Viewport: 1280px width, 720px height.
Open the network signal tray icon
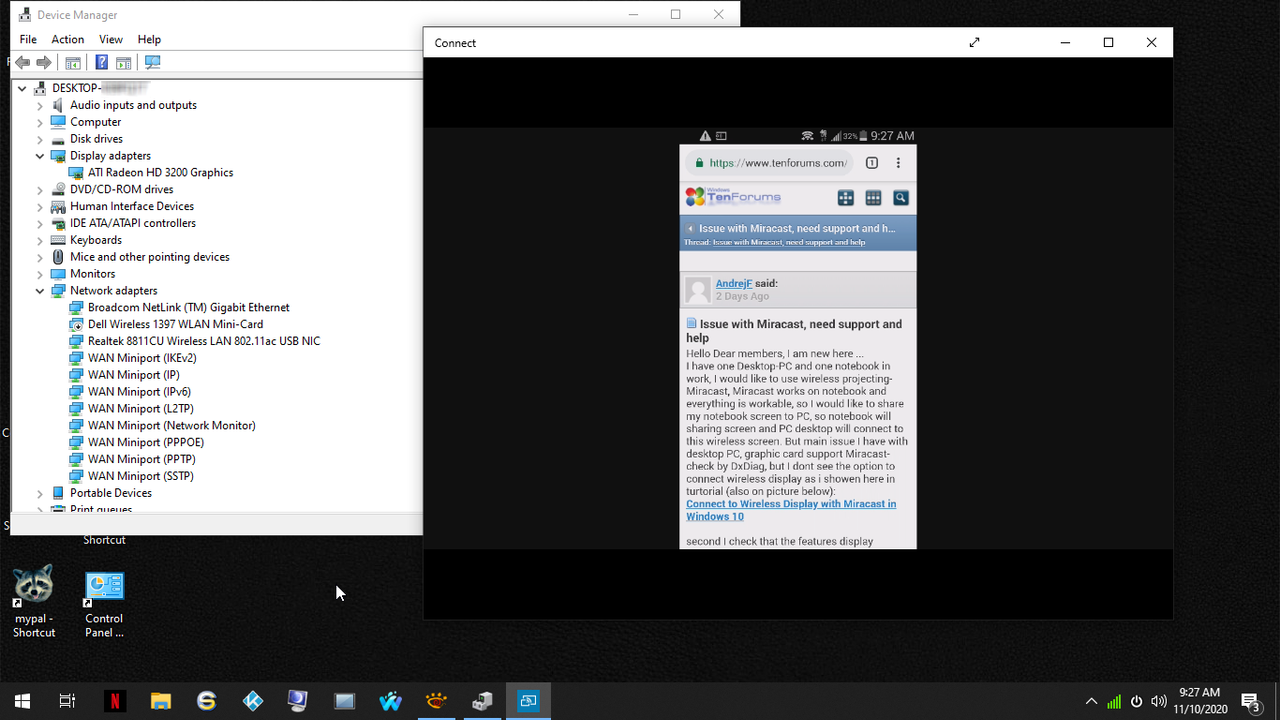pyautogui.click(x=1114, y=701)
